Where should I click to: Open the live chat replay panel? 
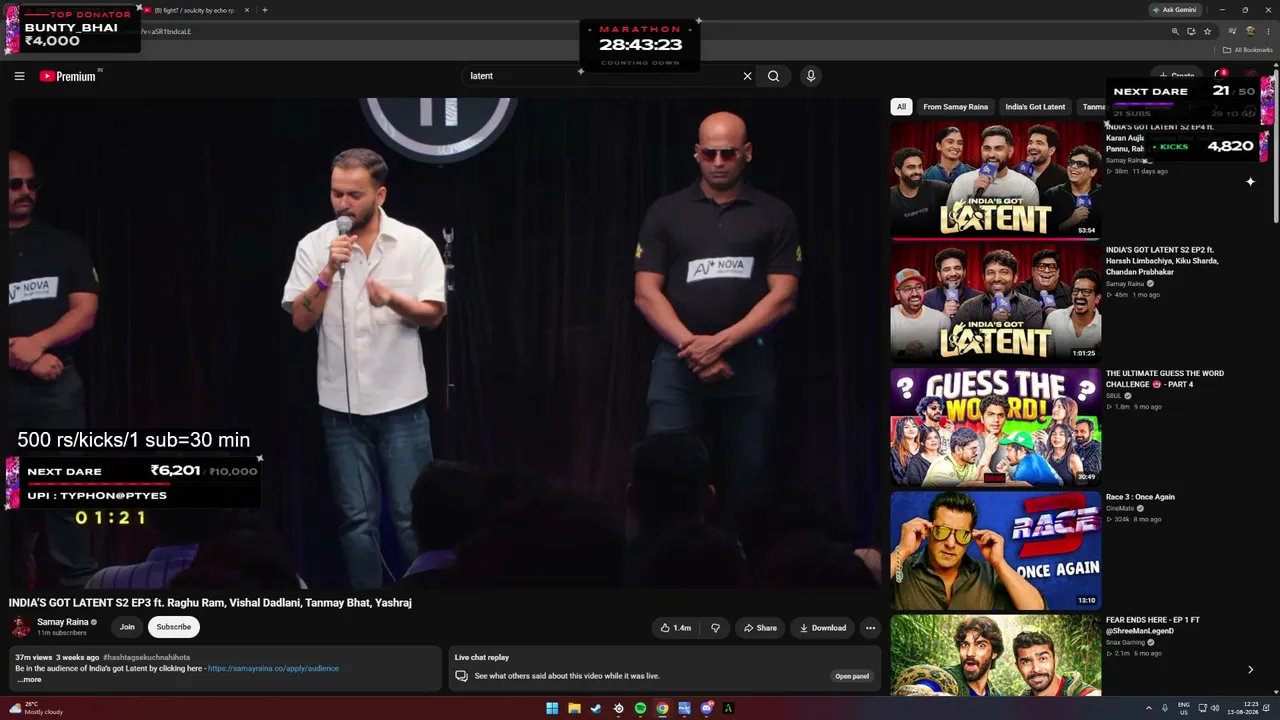(x=852, y=676)
